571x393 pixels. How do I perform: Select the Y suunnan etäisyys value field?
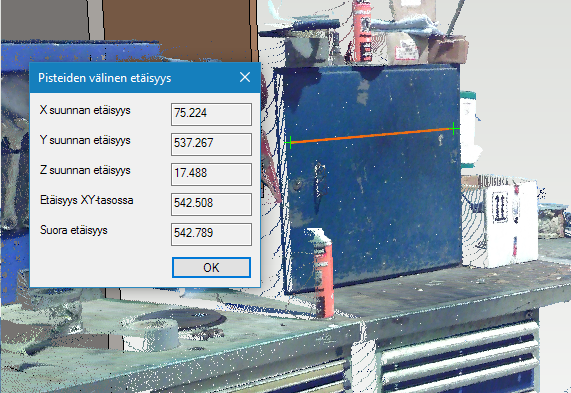(x=211, y=144)
